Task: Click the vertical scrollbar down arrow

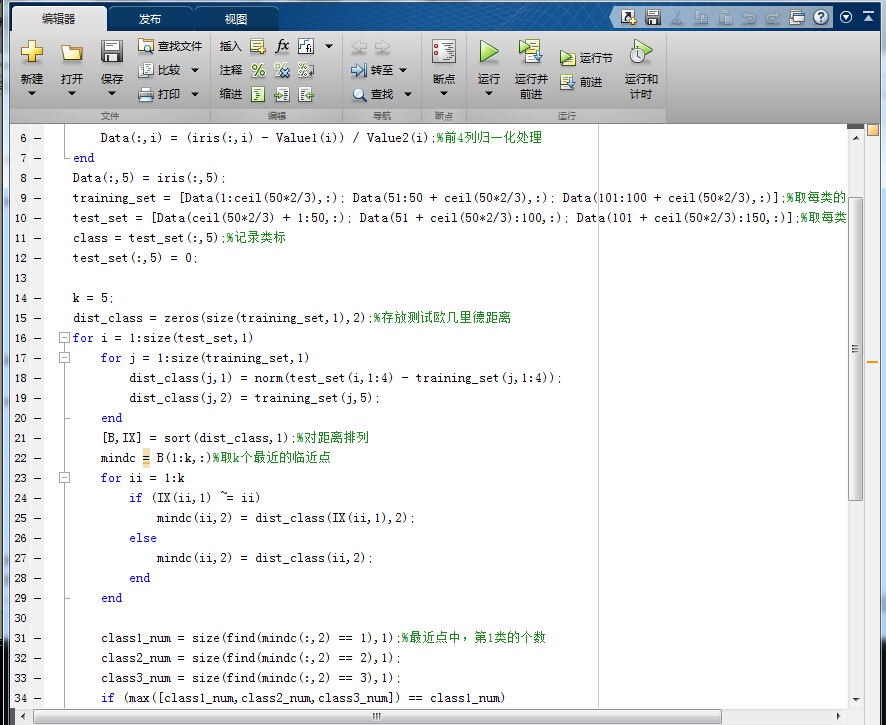Action: click(855, 700)
